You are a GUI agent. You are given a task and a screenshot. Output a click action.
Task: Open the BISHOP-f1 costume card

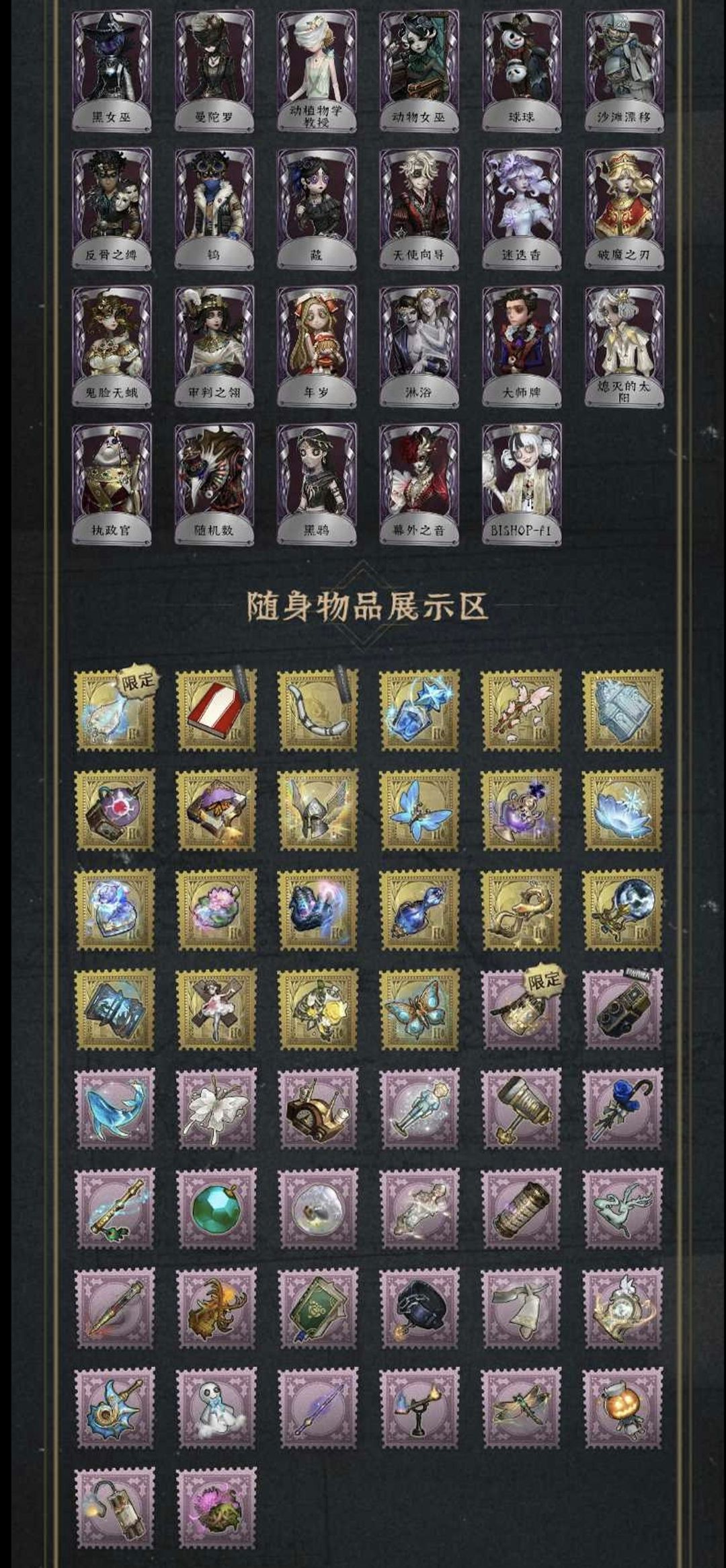click(x=521, y=484)
